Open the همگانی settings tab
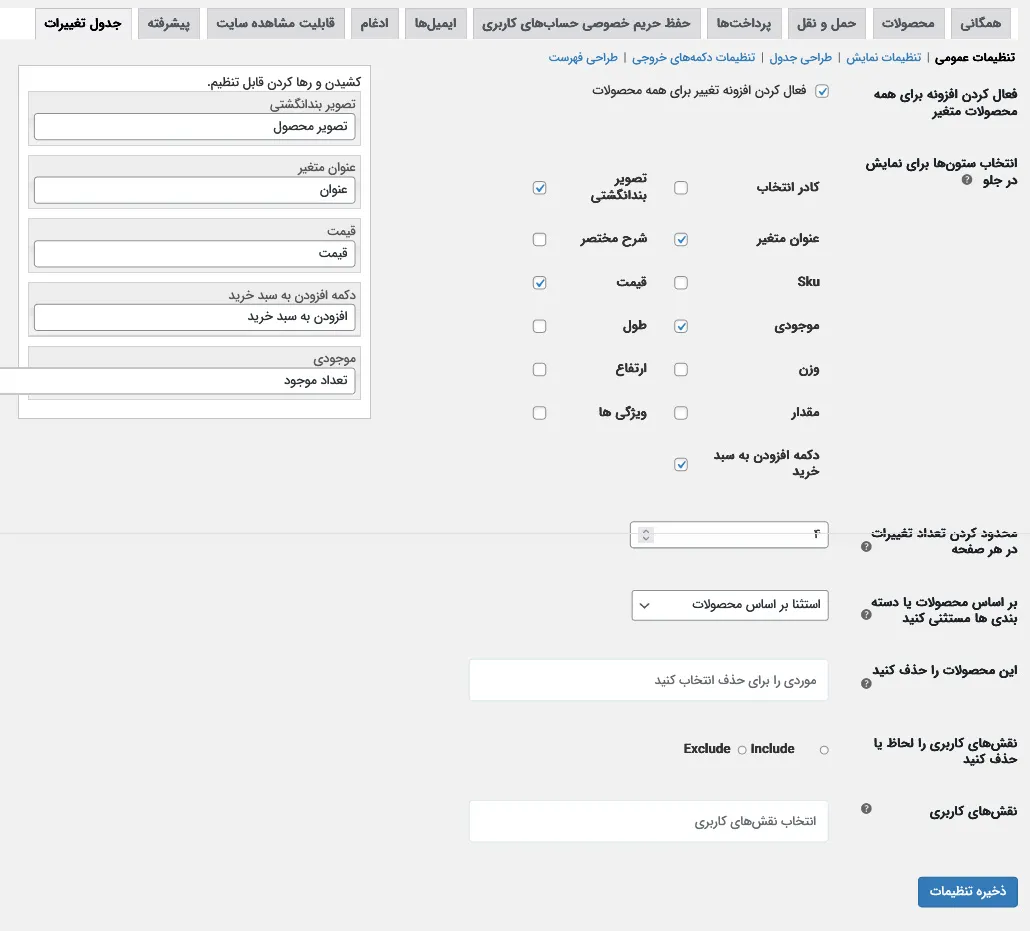Image resolution: width=1030 pixels, height=931 pixels. [980, 24]
